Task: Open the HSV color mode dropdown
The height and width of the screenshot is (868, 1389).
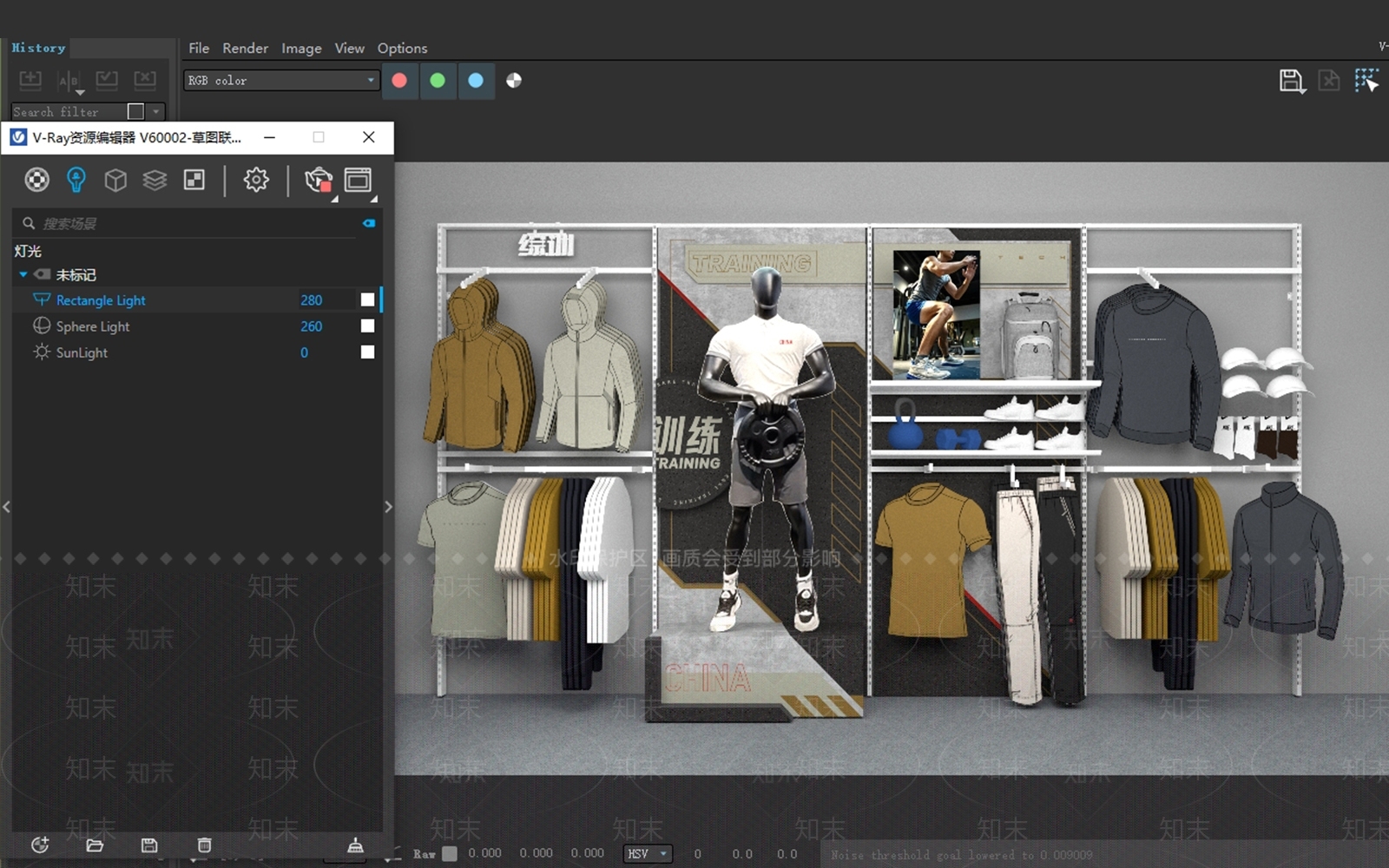Action: pos(648,853)
